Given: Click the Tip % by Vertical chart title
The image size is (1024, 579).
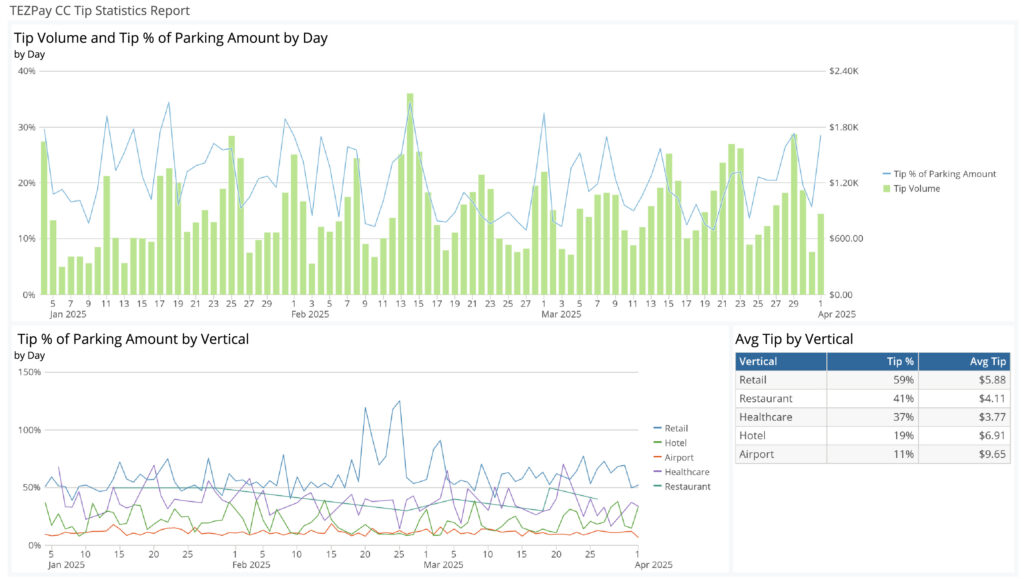Looking at the screenshot, I should pyautogui.click(x=132, y=339).
